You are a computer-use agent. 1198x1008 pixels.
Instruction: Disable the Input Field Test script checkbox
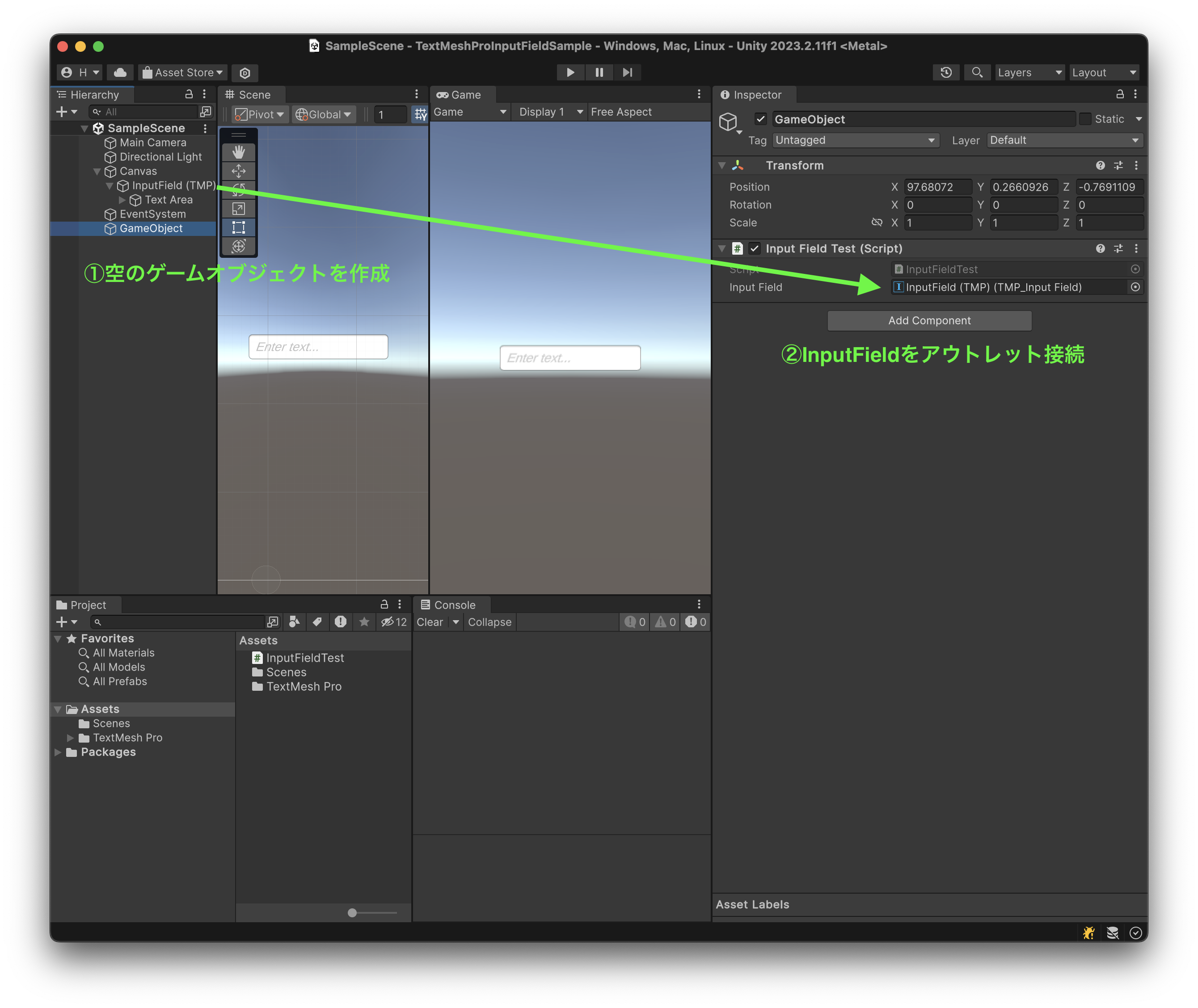pyautogui.click(x=754, y=248)
